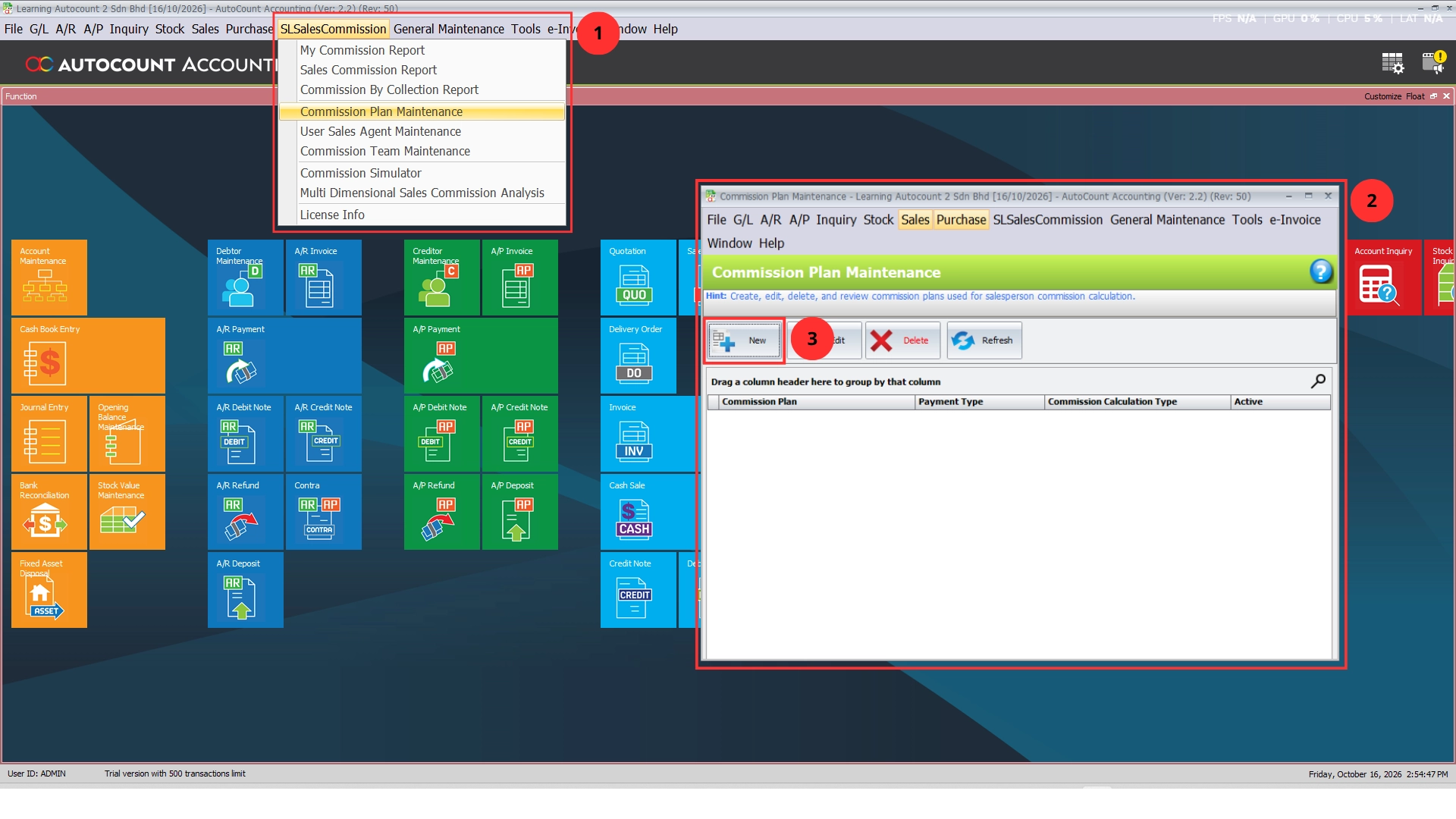Open the Contra tile
Viewport: 1456px width, 819px height.
[324, 512]
